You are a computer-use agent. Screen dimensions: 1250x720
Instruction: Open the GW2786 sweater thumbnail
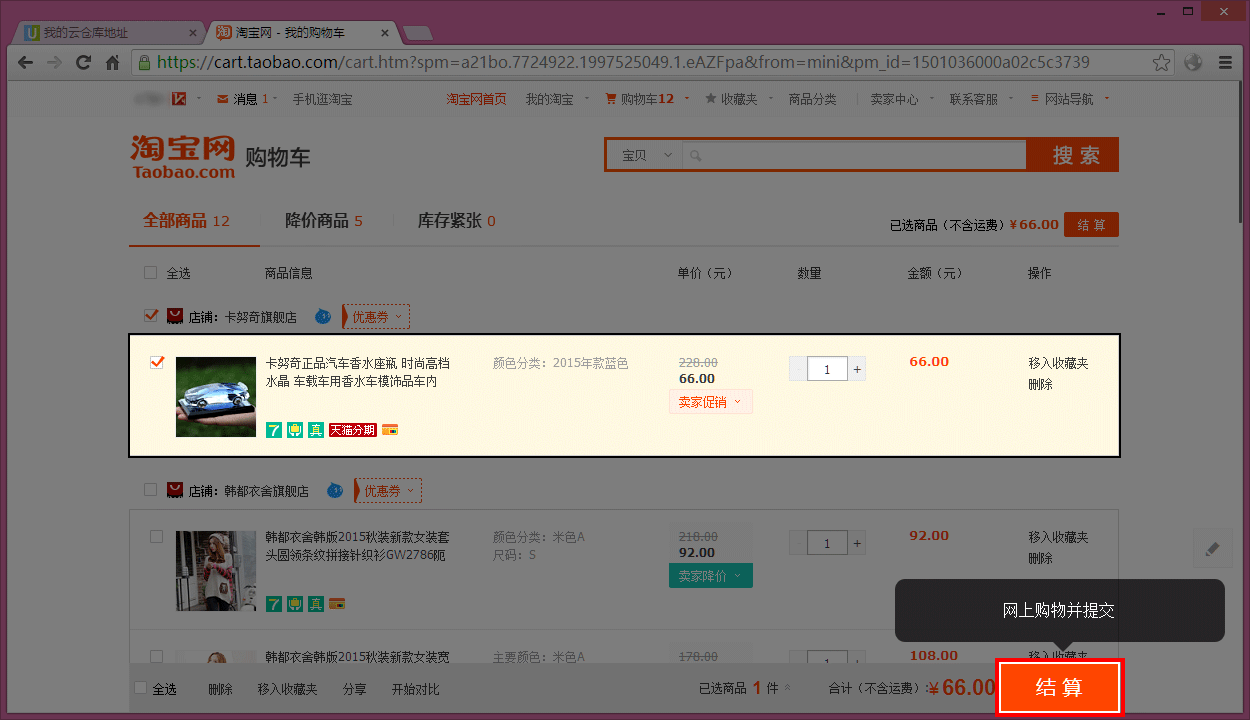(x=216, y=571)
